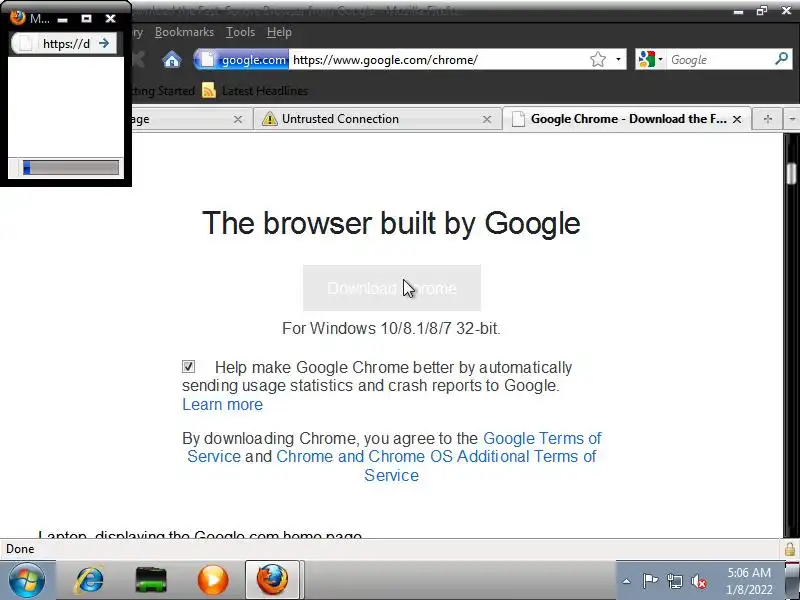Click the Firefox Home toolbar icon
800x600 pixels.
[171, 60]
